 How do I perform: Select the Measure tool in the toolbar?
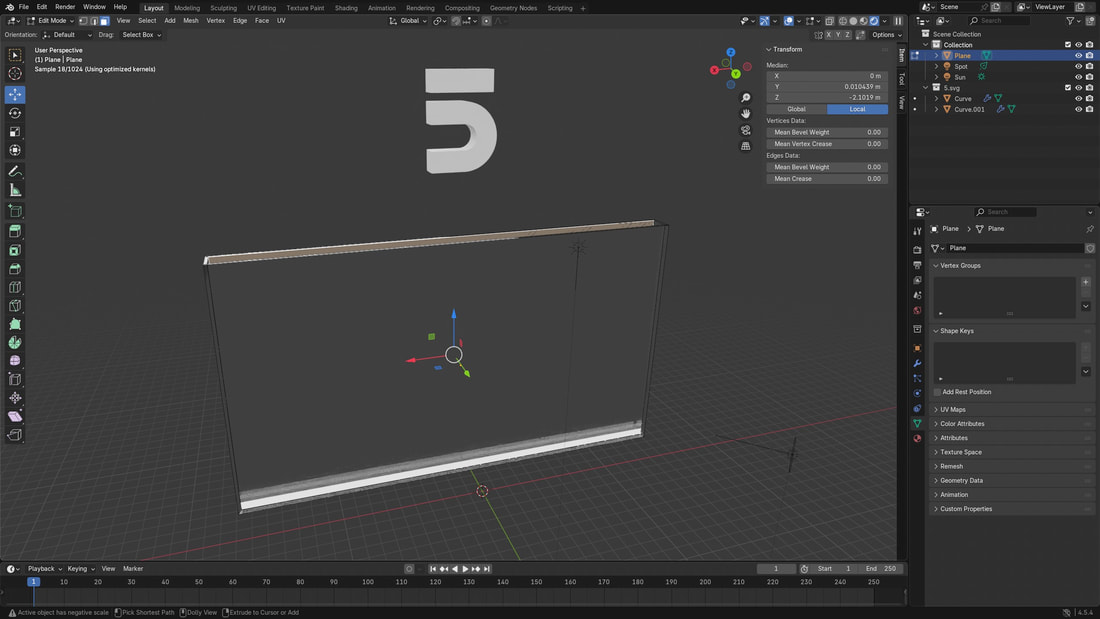15,190
